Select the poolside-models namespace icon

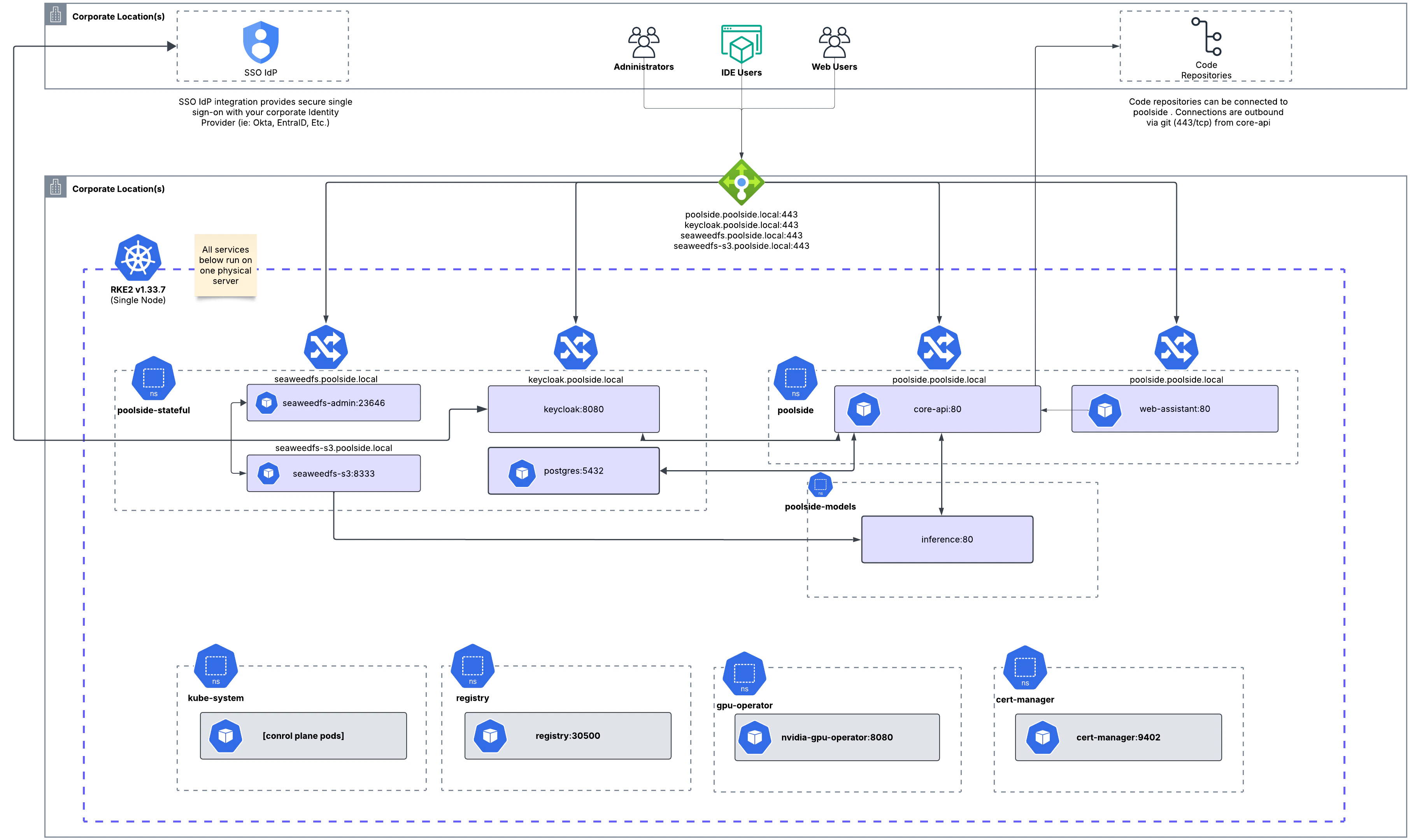(820, 485)
